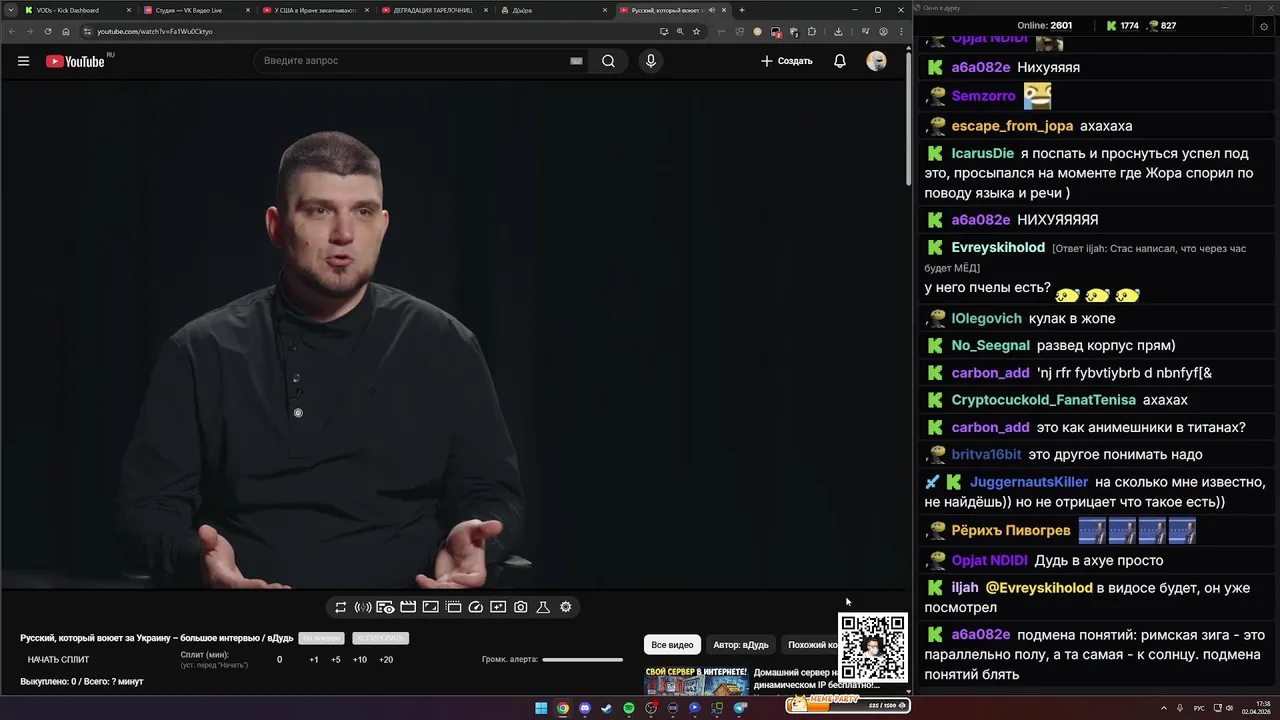Screen dimensions: 1280x720
Task: Open browser extensions puzzle icon
Action: click(811, 31)
